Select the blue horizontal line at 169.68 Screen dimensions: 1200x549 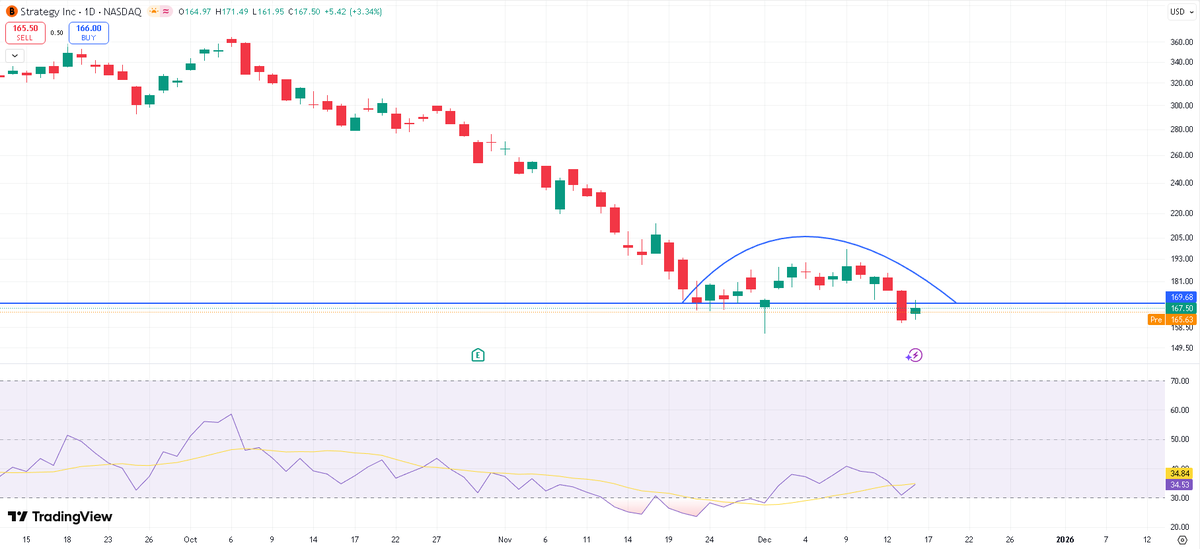coord(580,303)
